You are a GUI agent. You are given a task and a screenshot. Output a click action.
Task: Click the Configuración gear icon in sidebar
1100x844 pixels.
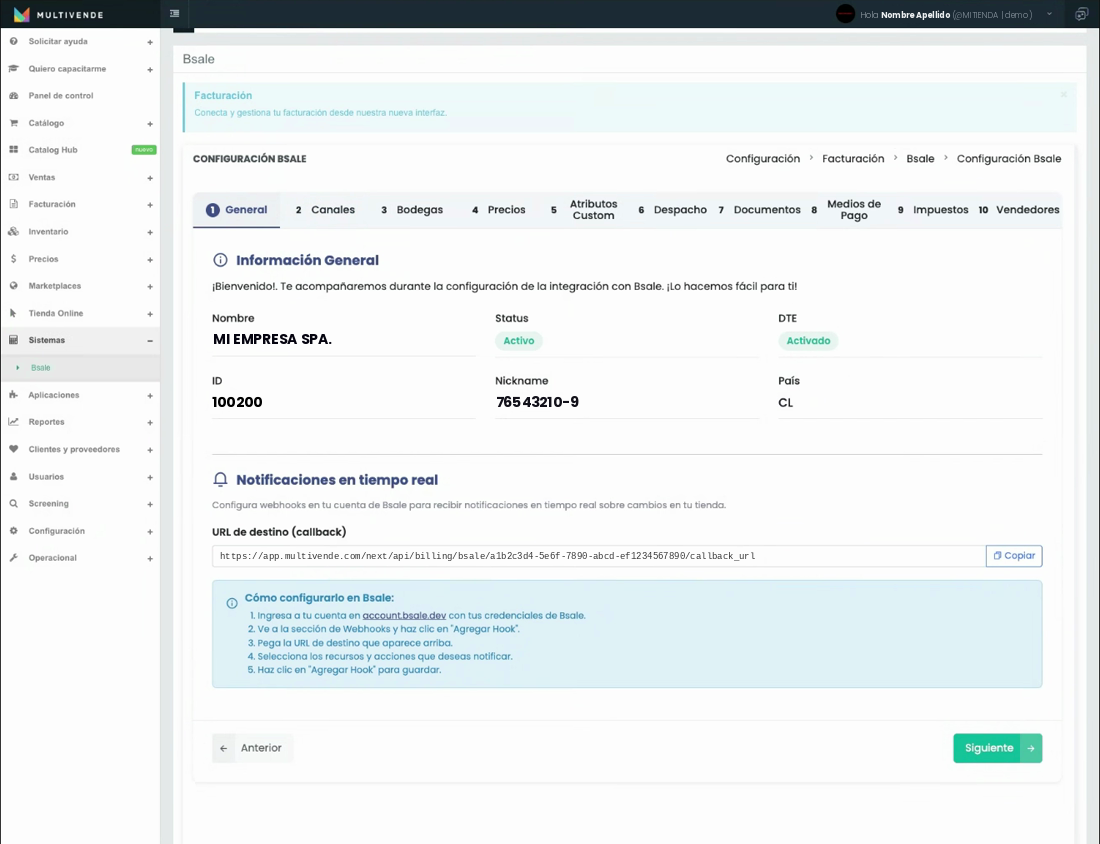point(13,531)
